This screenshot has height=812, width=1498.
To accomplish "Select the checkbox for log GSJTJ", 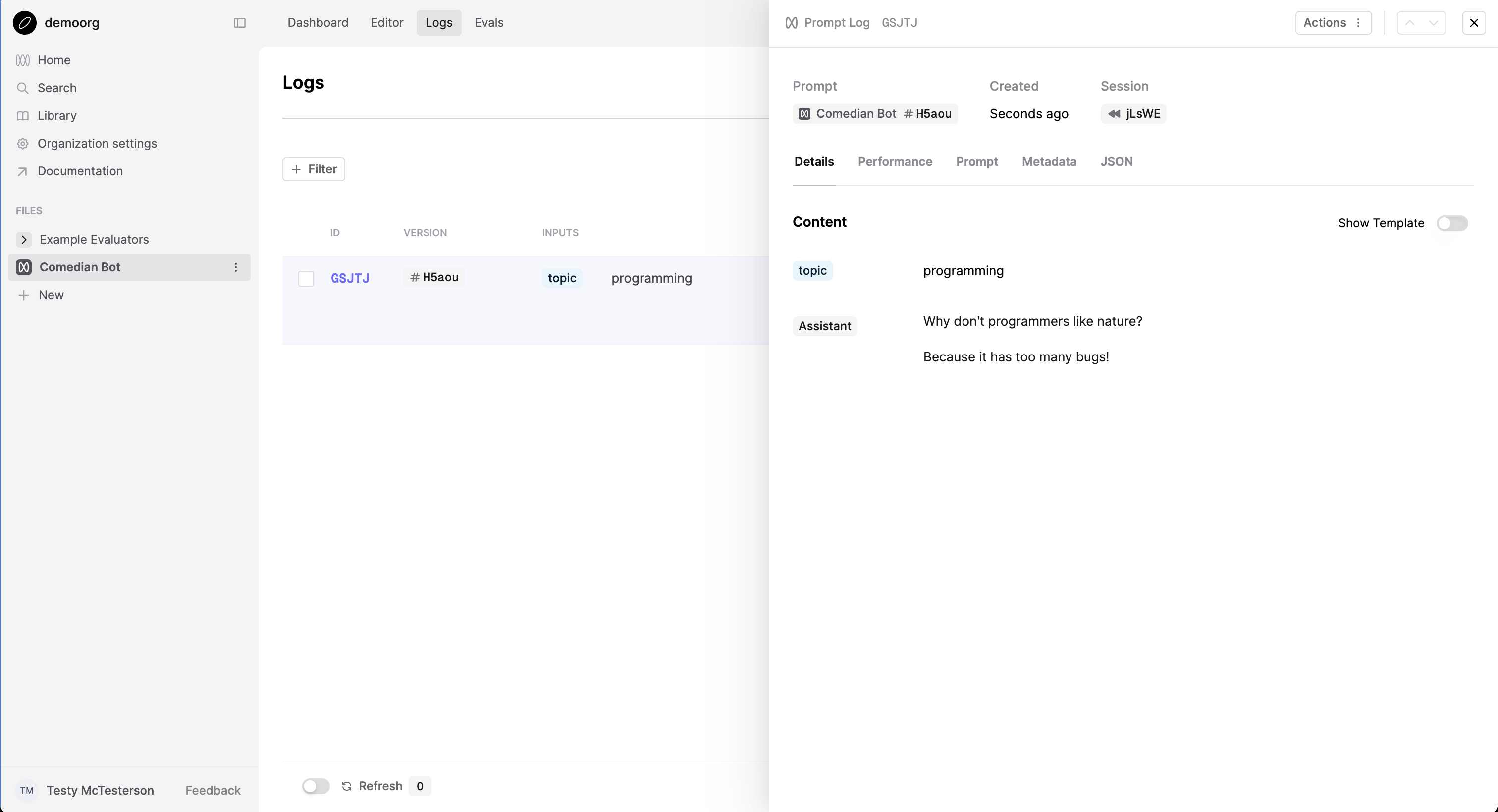I will coord(307,278).
